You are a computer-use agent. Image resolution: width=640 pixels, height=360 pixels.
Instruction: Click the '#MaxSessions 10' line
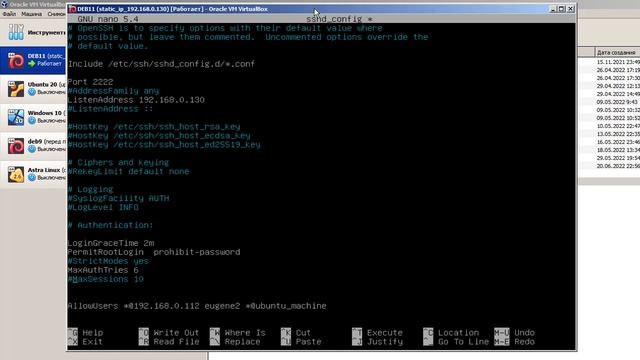coord(106,279)
